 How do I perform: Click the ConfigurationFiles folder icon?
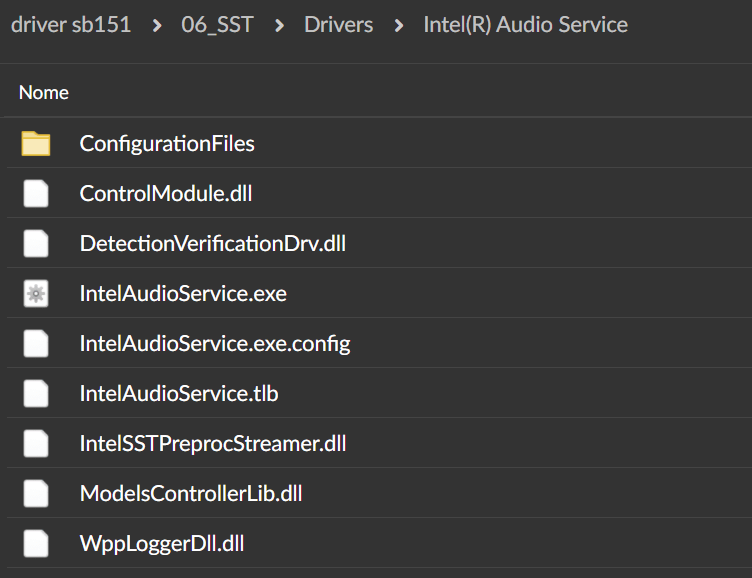[x=36, y=144]
